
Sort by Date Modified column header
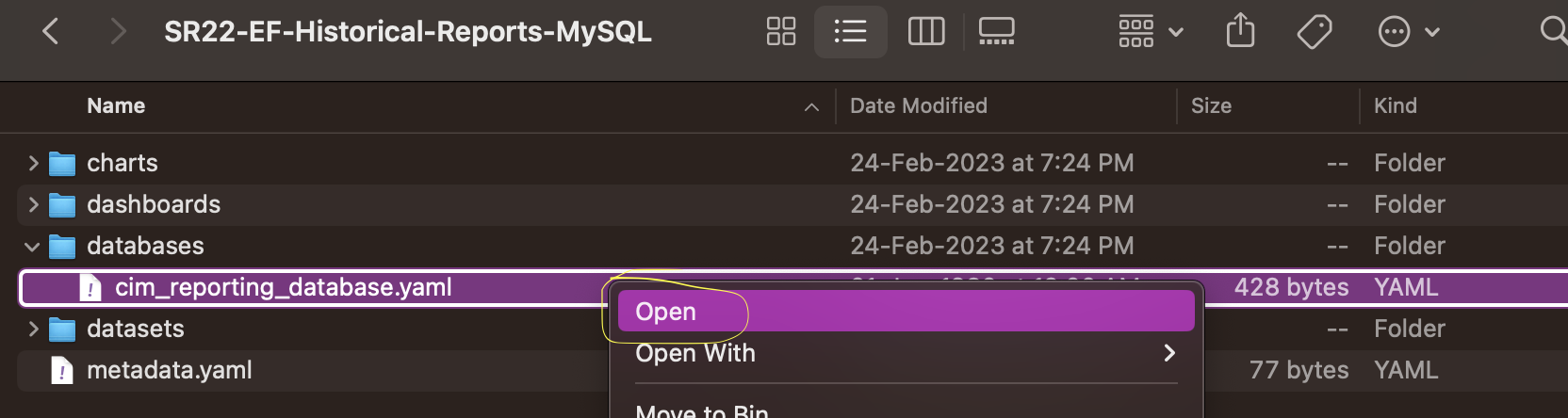click(918, 105)
